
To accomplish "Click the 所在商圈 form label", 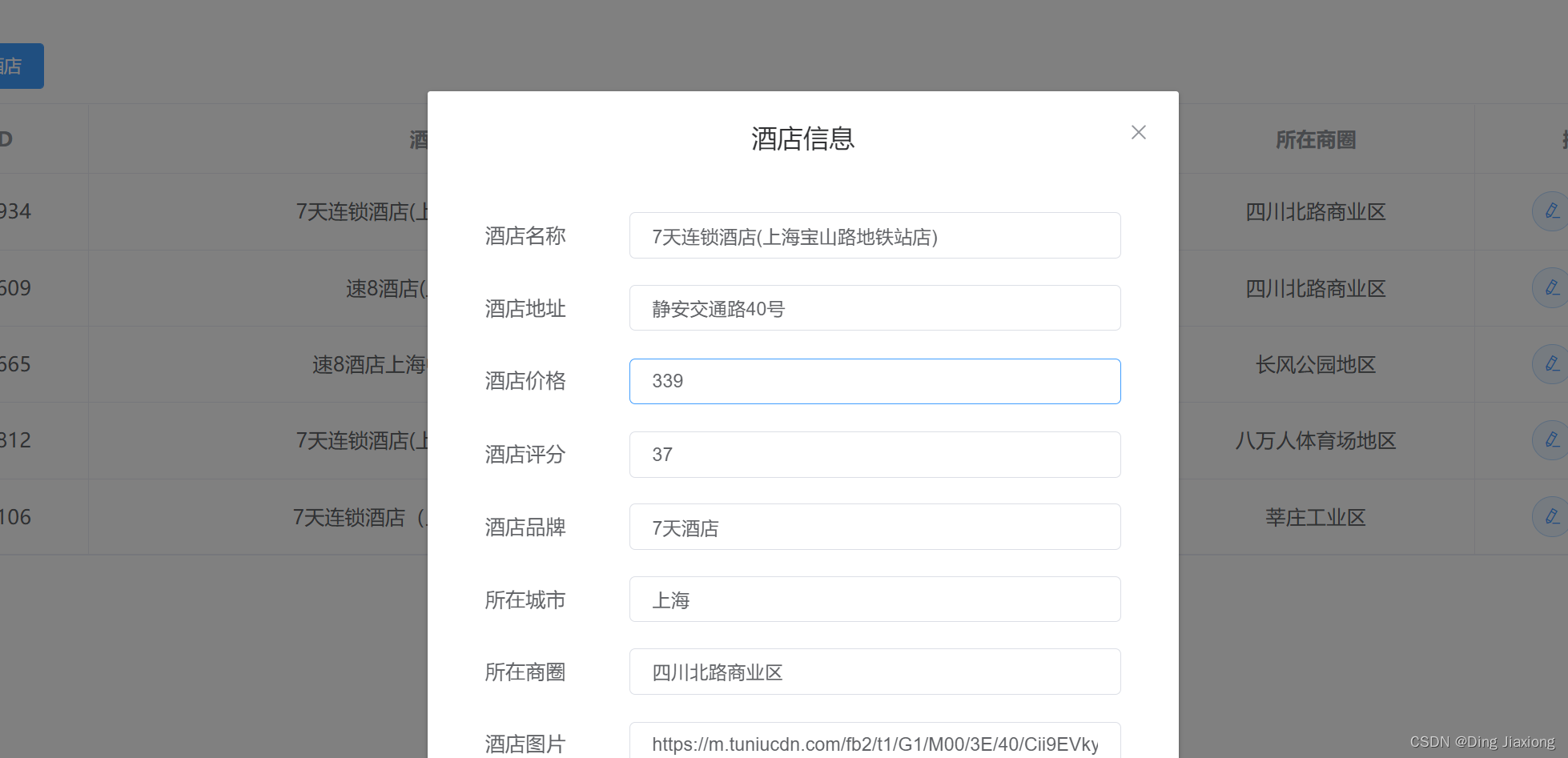I will (525, 672).
